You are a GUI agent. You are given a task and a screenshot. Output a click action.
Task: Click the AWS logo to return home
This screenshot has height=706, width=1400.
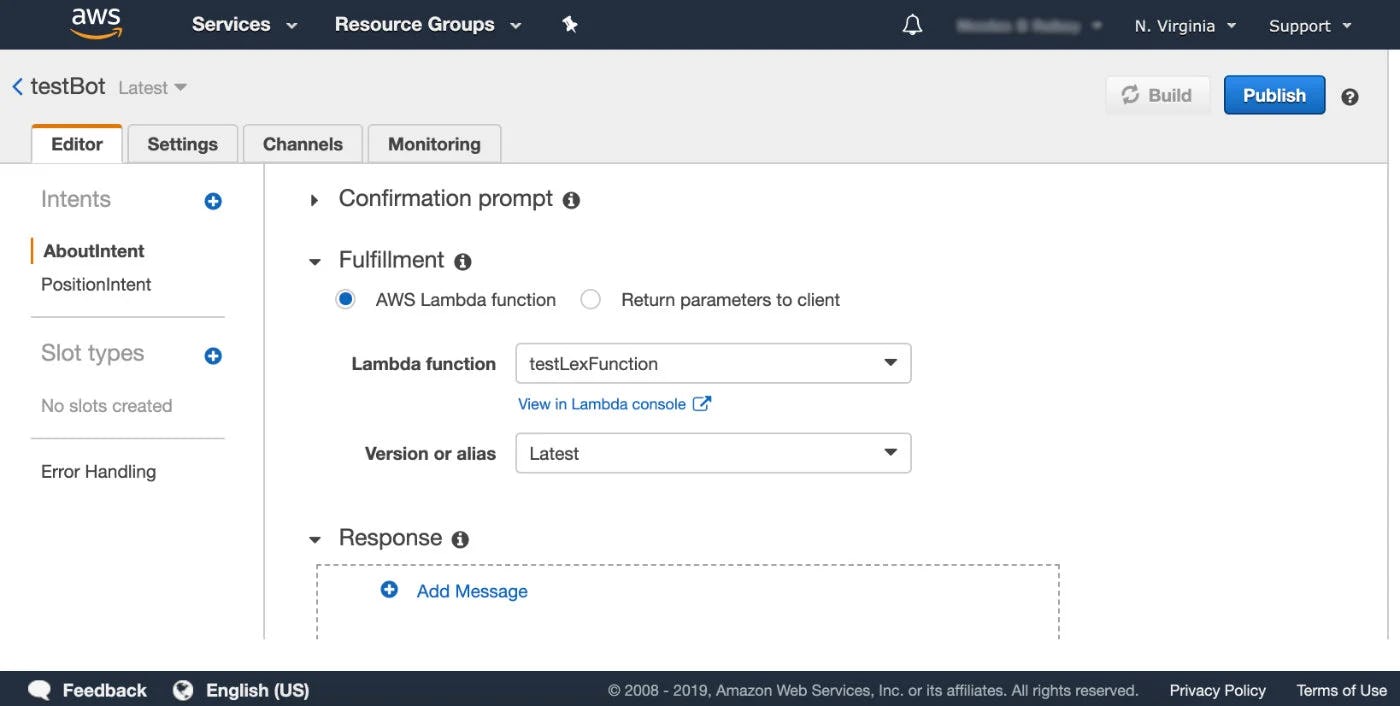(97, 22)
